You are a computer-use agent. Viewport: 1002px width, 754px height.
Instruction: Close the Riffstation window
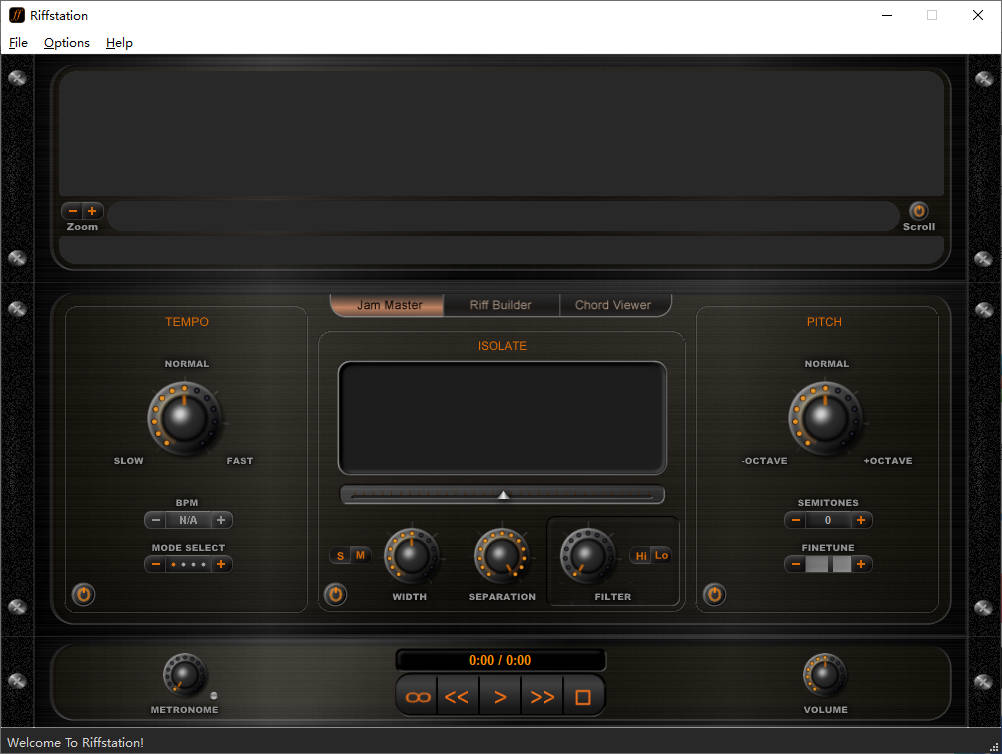(978, 15)
